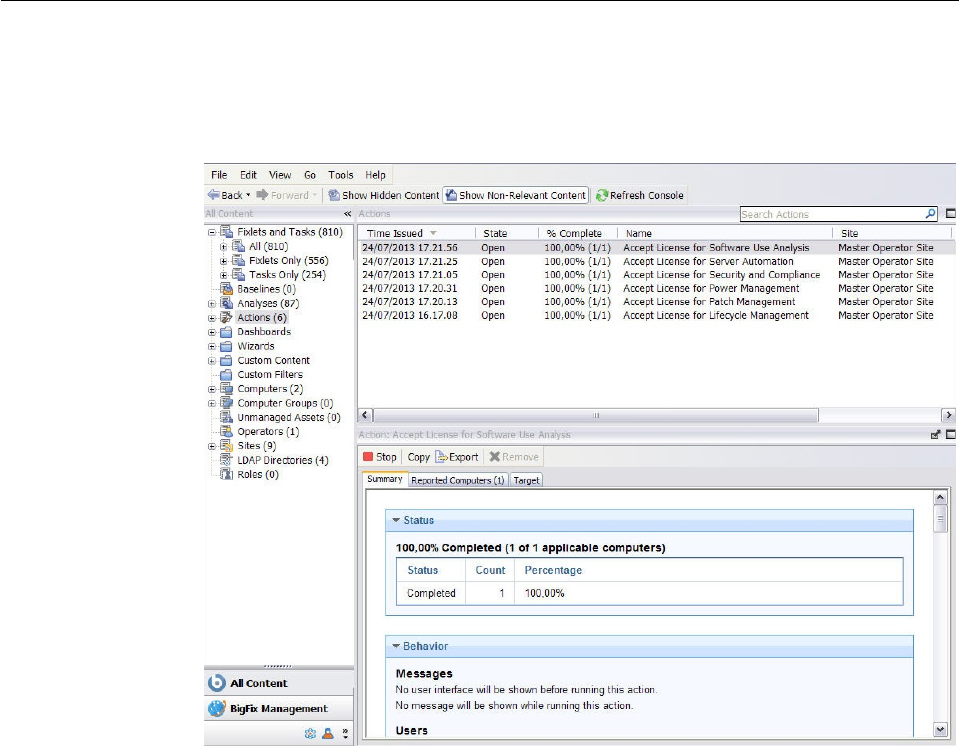Collapse the All Content panel chevrons
This screenshot has height=746, width=959.
(347, 213)
